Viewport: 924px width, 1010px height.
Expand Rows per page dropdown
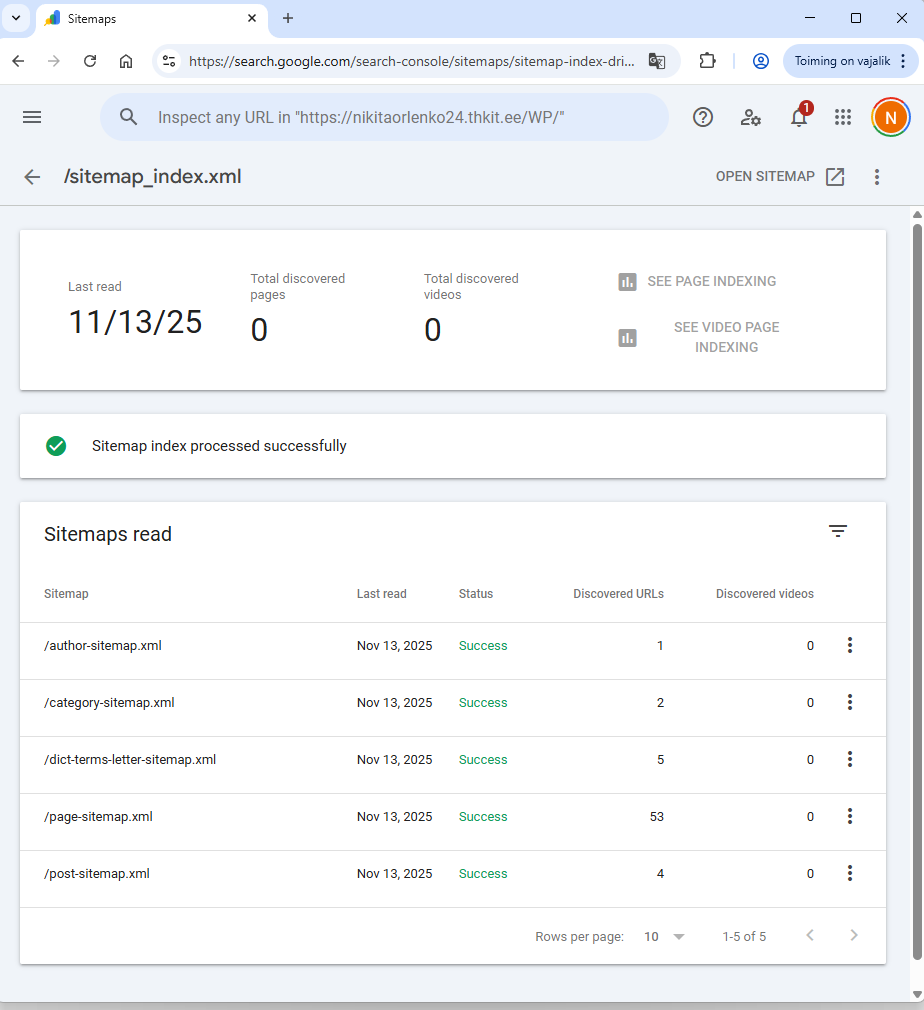[x=665, y=937]
